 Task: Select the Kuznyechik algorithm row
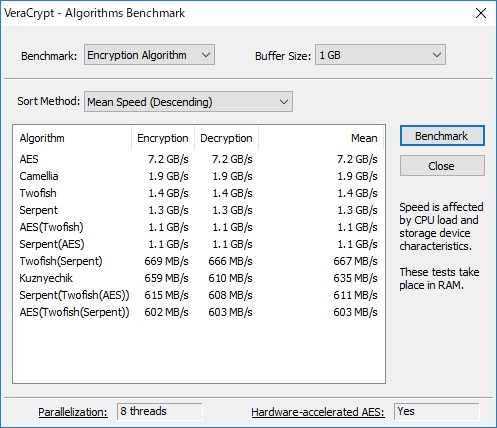(199, 278)
